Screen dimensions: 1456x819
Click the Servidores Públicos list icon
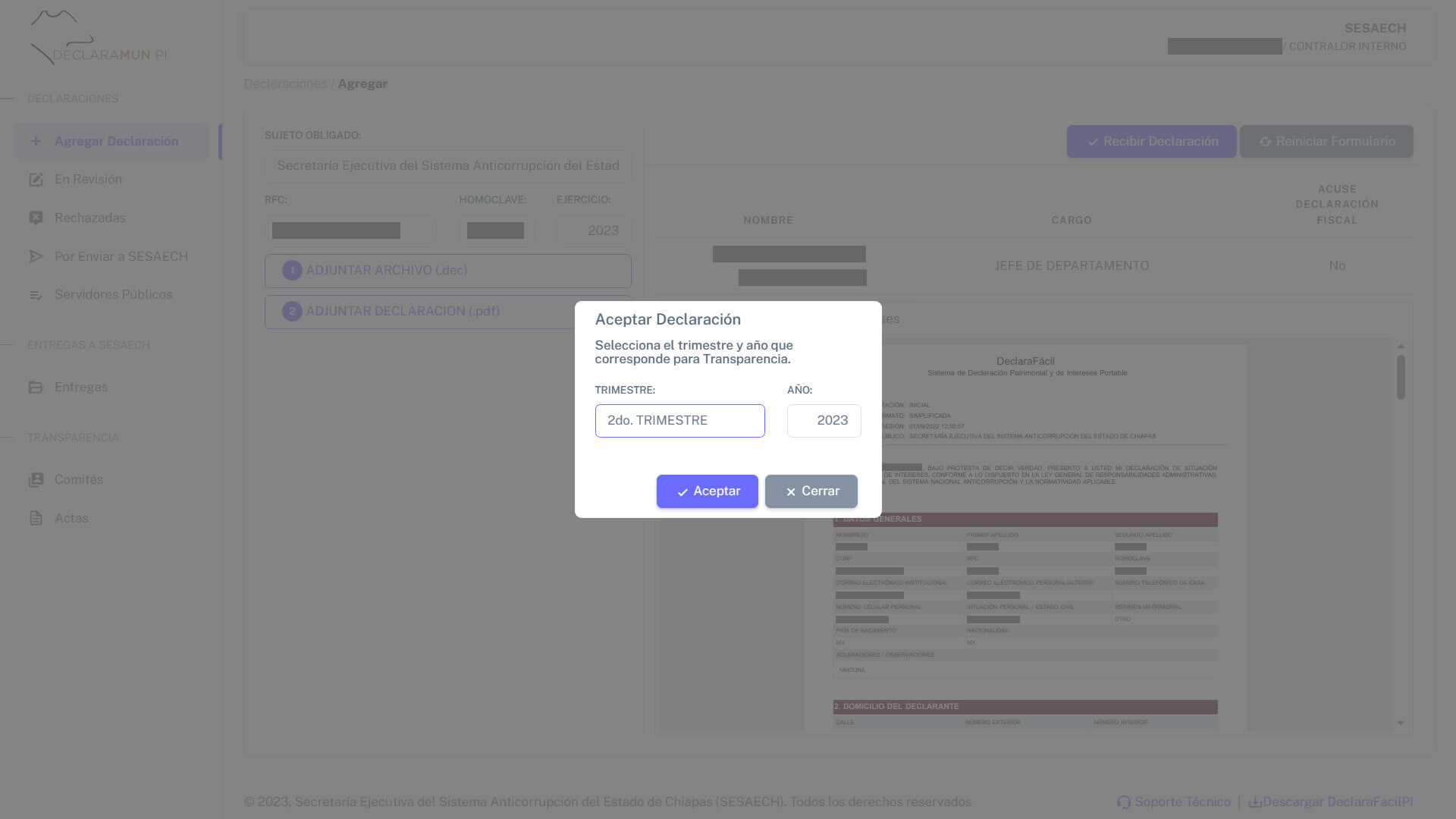[x=36, y=295]
